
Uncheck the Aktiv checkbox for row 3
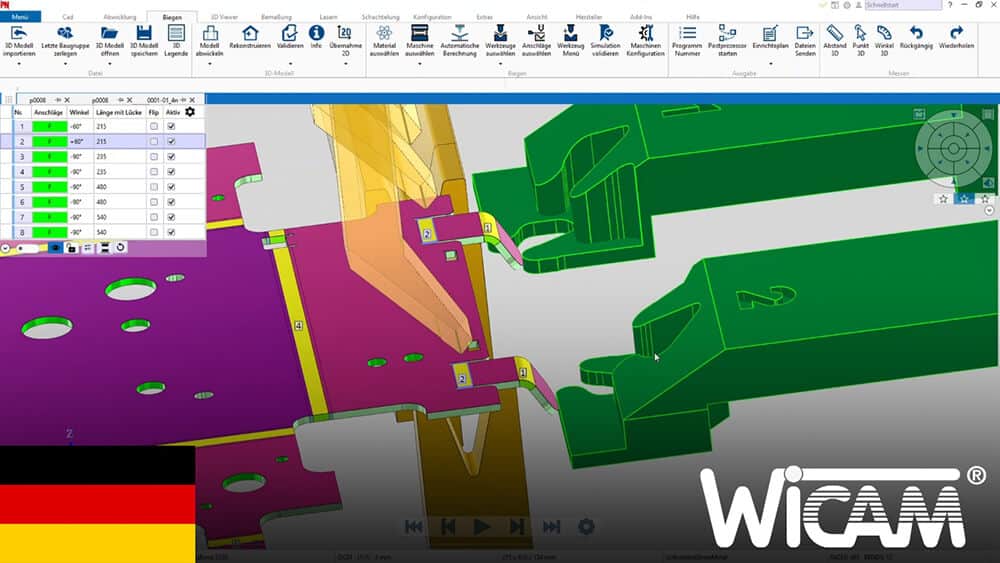click(x=172, y=157)
